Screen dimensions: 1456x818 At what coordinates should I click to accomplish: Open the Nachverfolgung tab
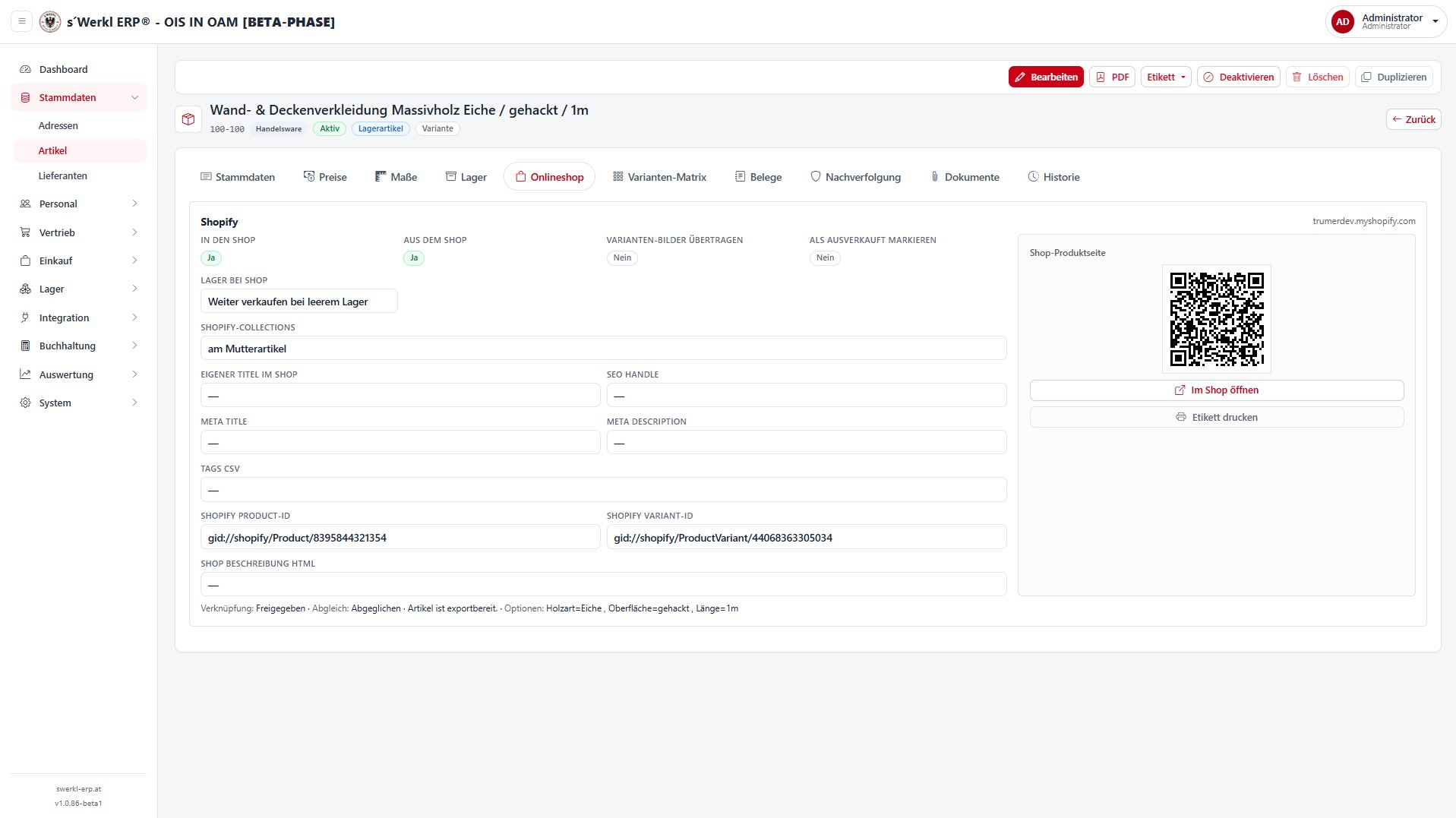855,177
